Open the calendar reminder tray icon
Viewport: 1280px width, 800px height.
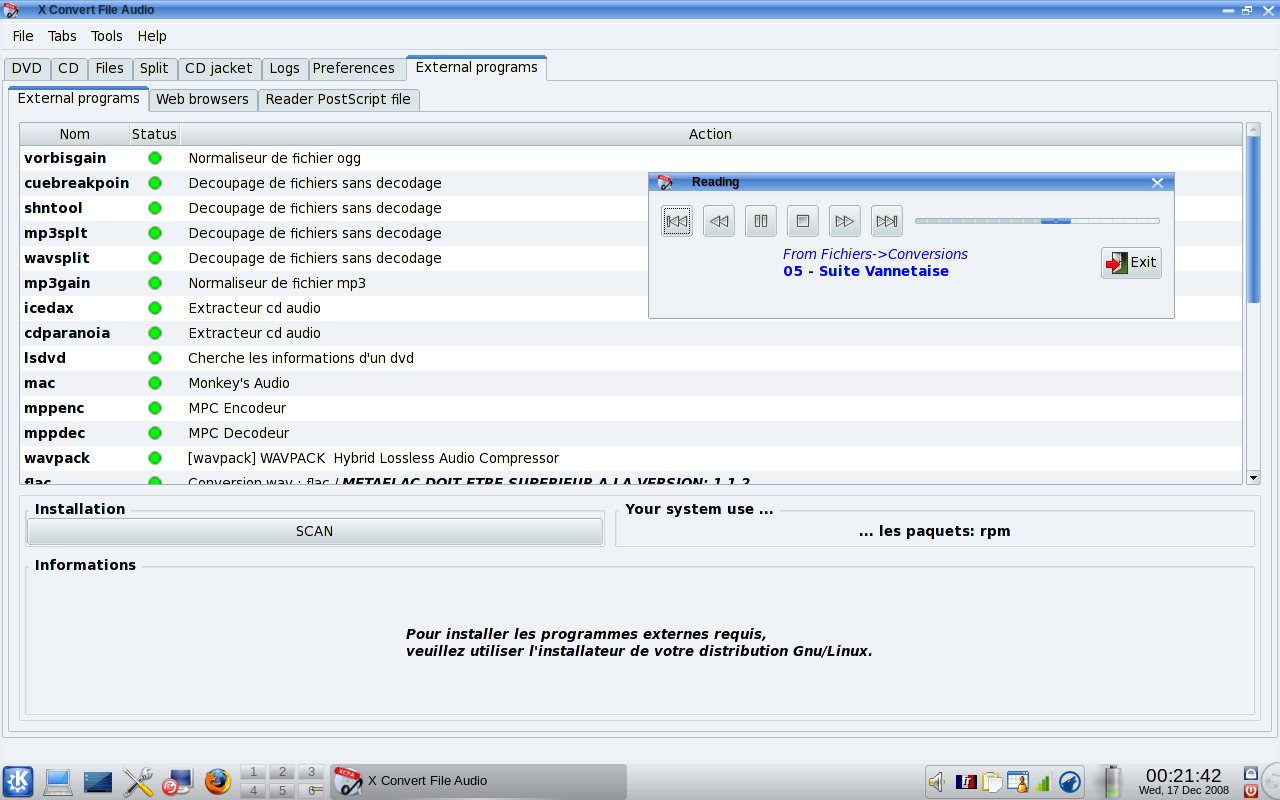click(1018, 782)
